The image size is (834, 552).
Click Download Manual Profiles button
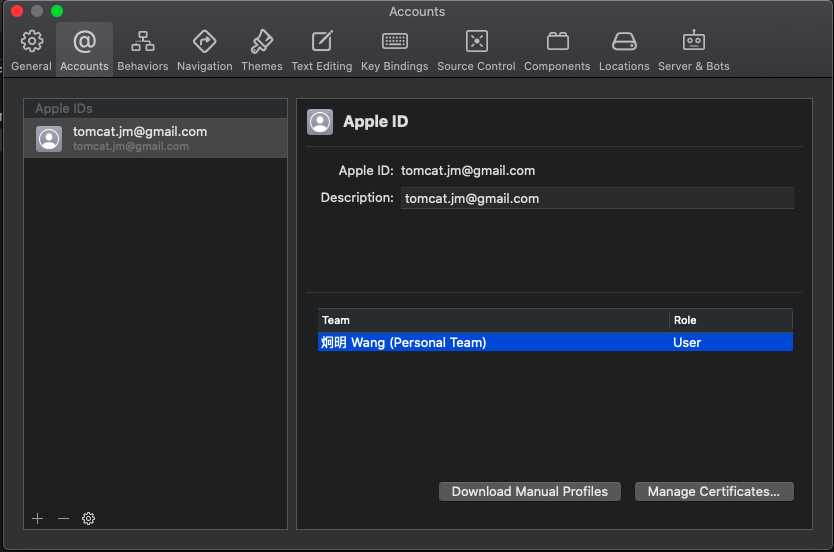pos(530,491)
